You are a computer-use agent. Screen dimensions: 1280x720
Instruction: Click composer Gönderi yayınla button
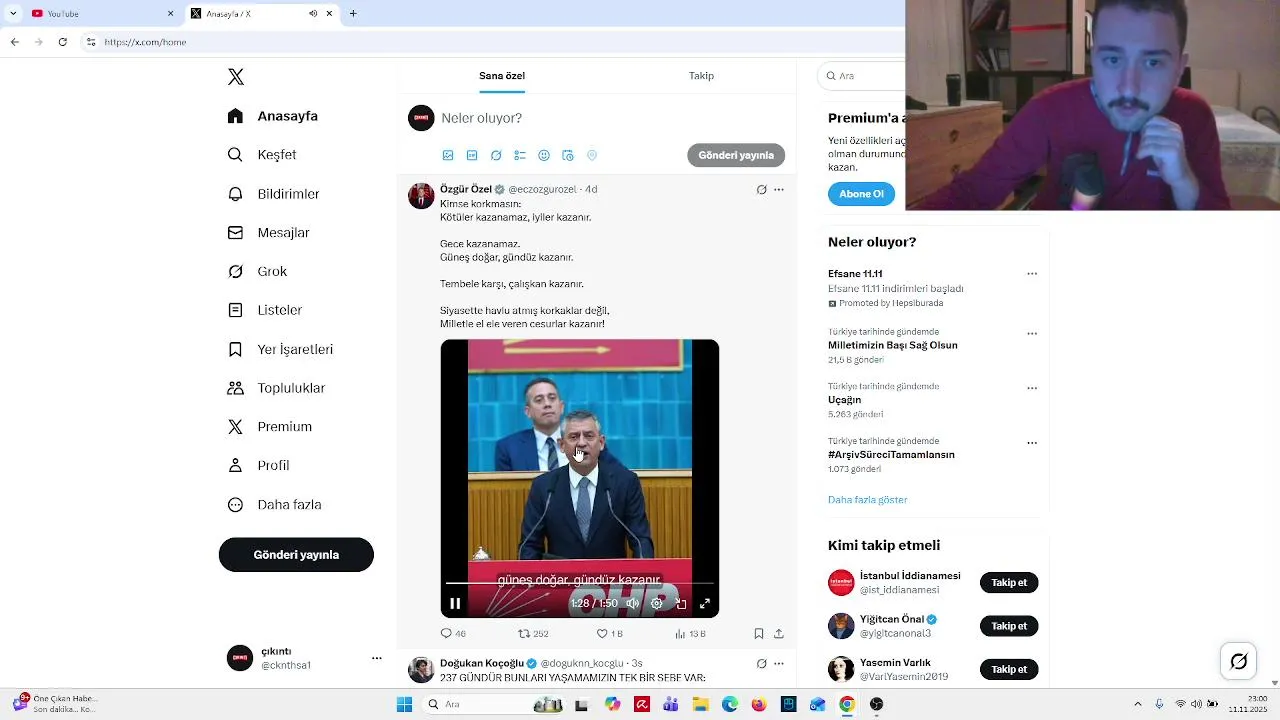coord(736,156)
